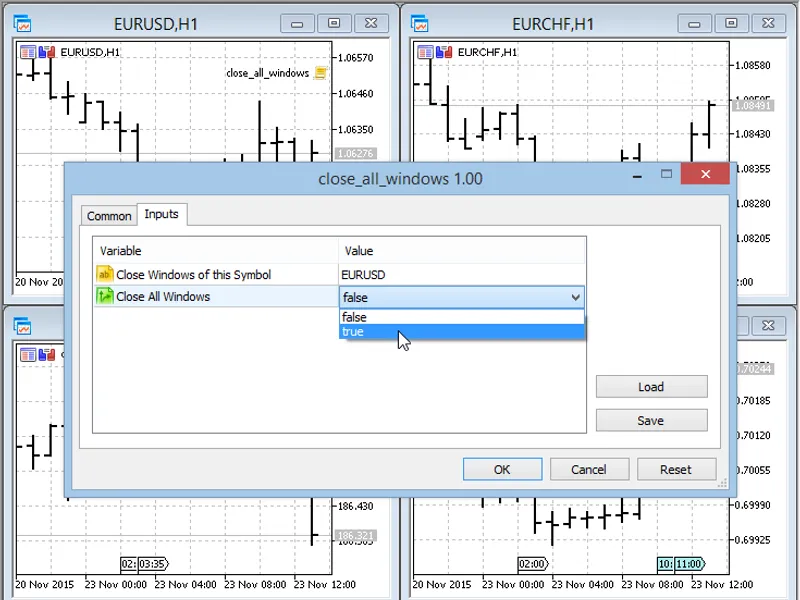The width and height of the screenshot is (800, 600).
Task: Click the close_all_windows 1.00 dialog title
Action: (x=401, y=179)
